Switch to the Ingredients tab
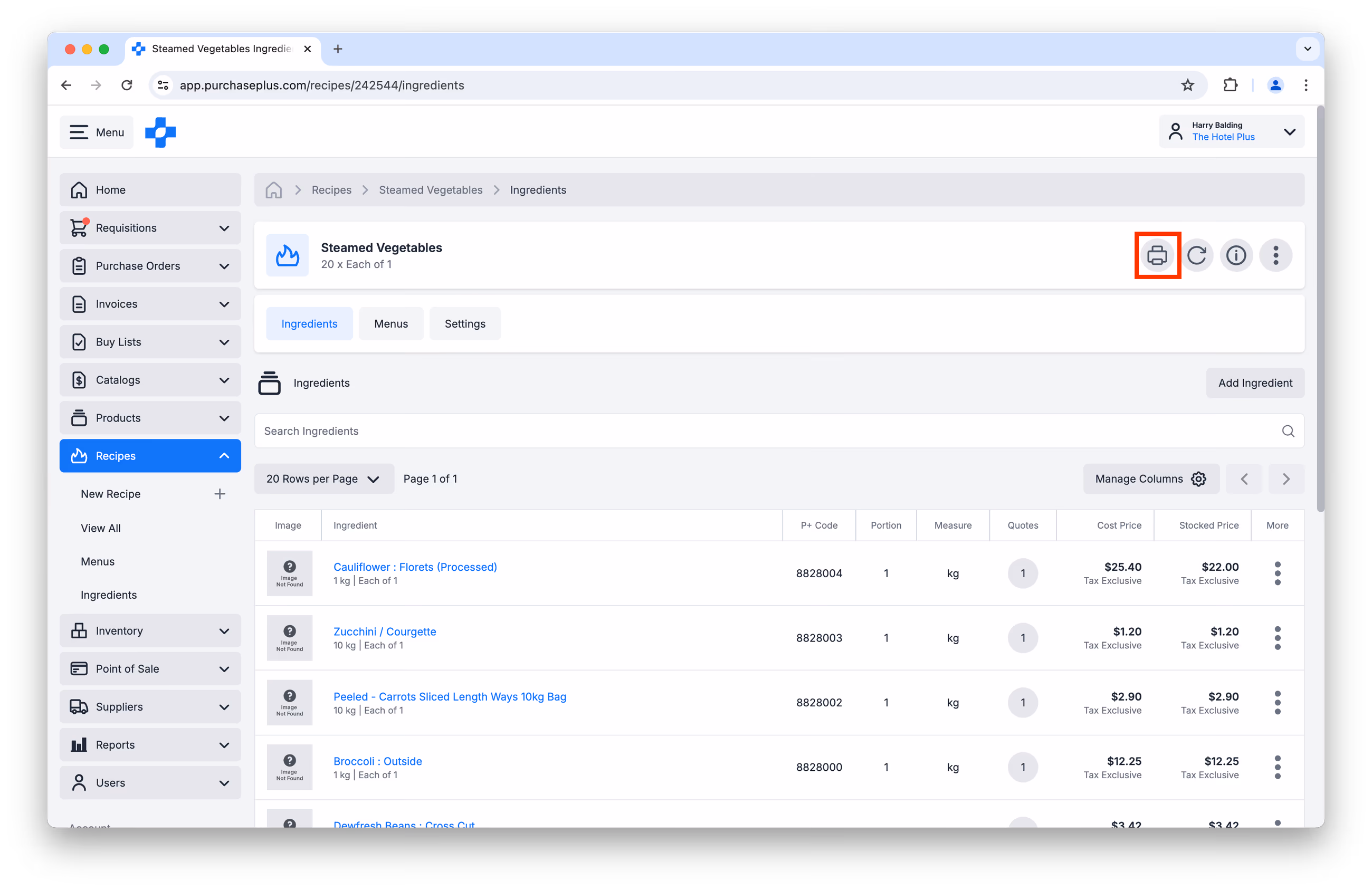1372x890 pixels. pyautogui.click(x=310, y=324)
